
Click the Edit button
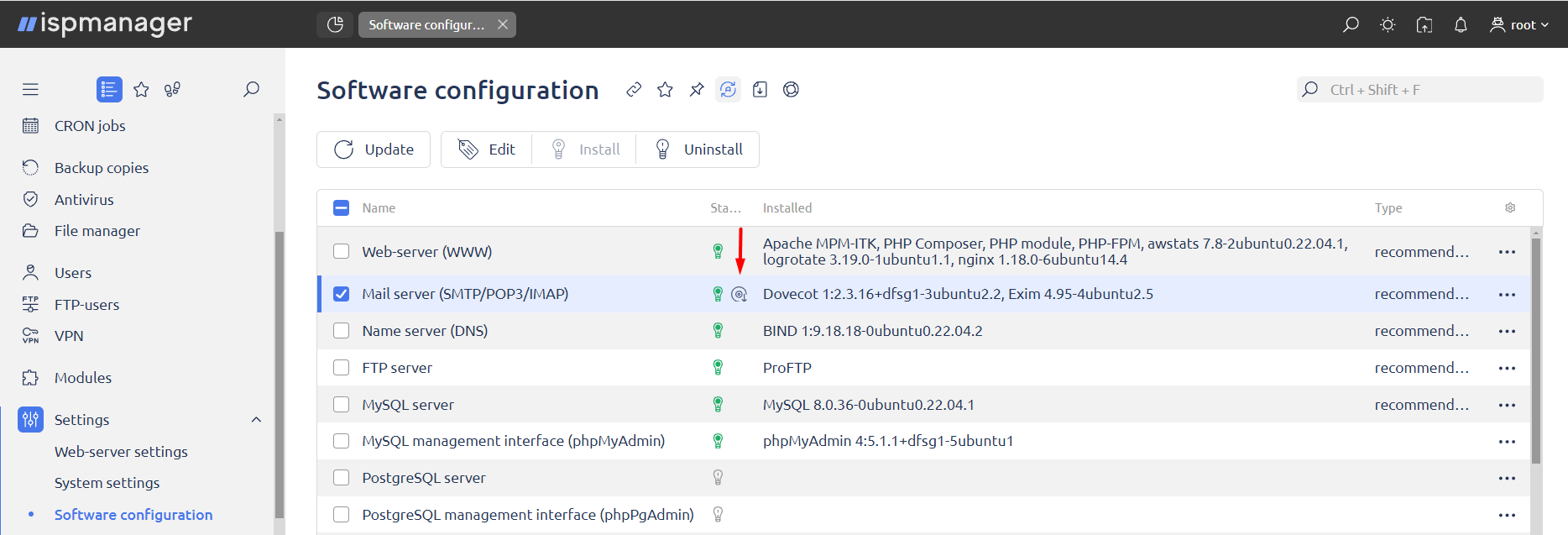(x=486, y=149)
